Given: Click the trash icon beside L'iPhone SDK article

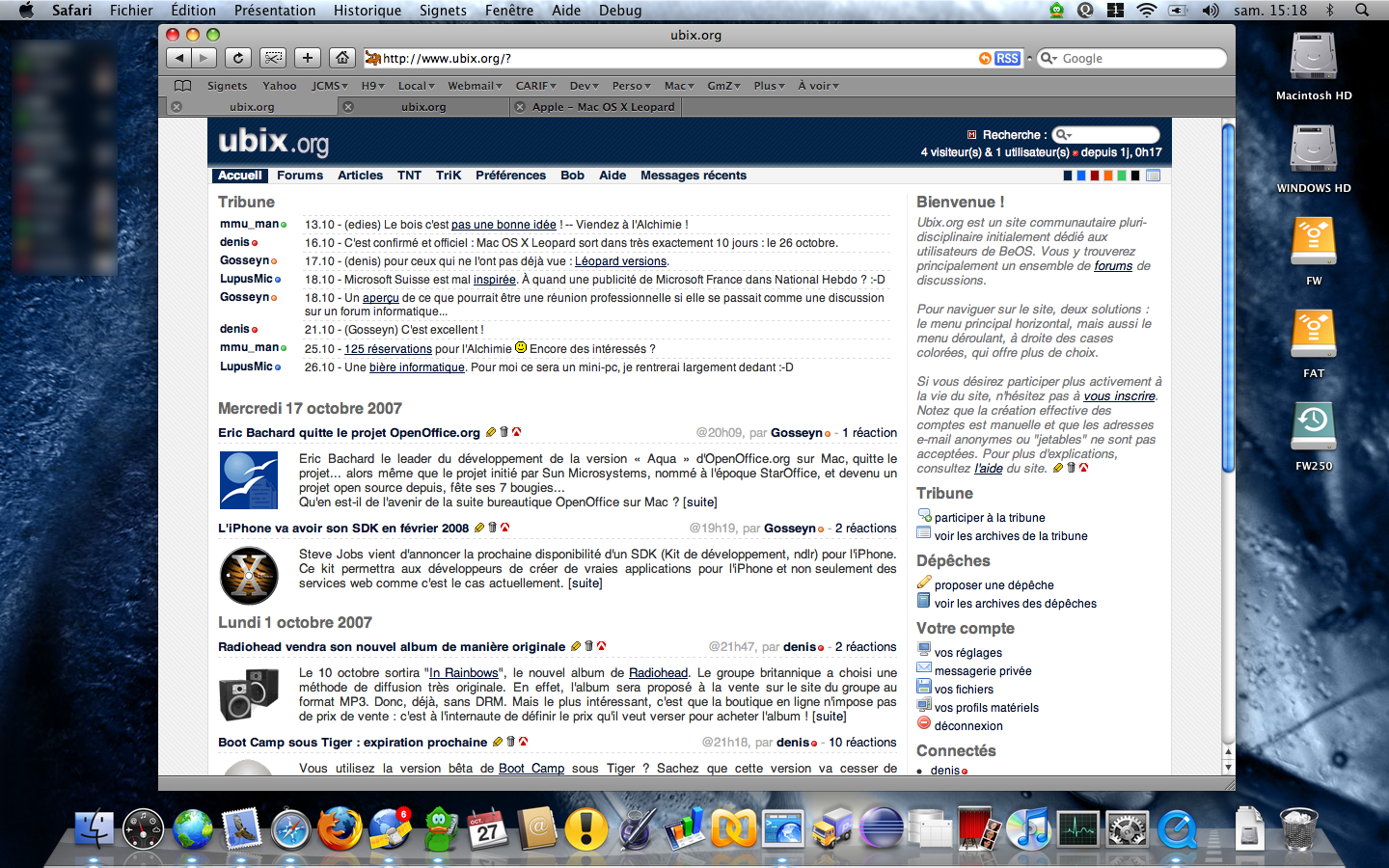Looking at the screenshot, I should click(x=492, y=528).
